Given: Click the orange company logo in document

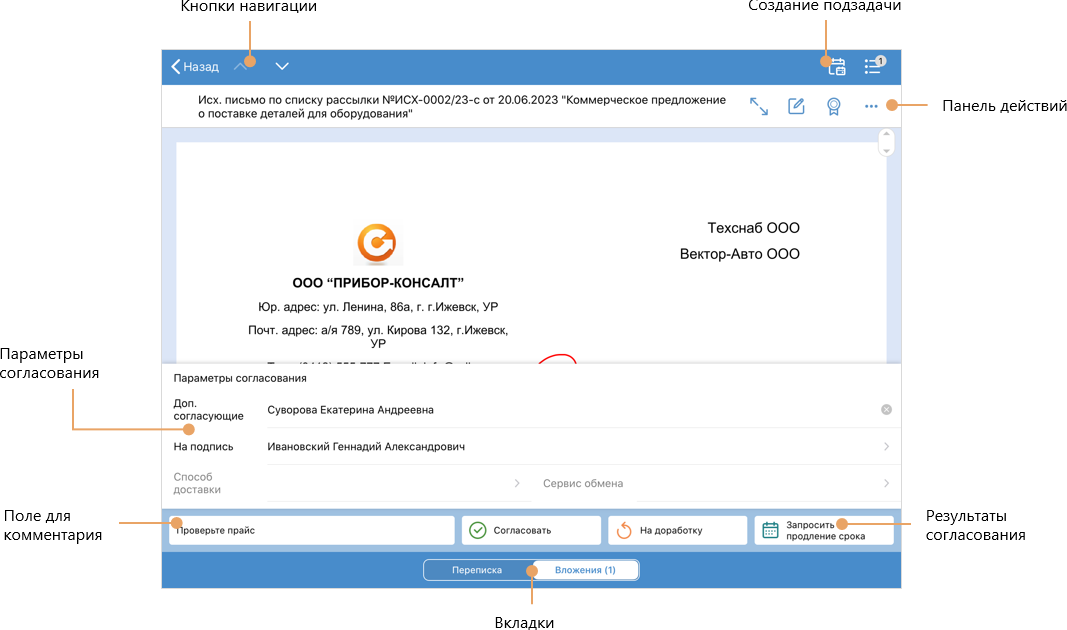Looking at the screenshot, I should [x=377, y=243].
